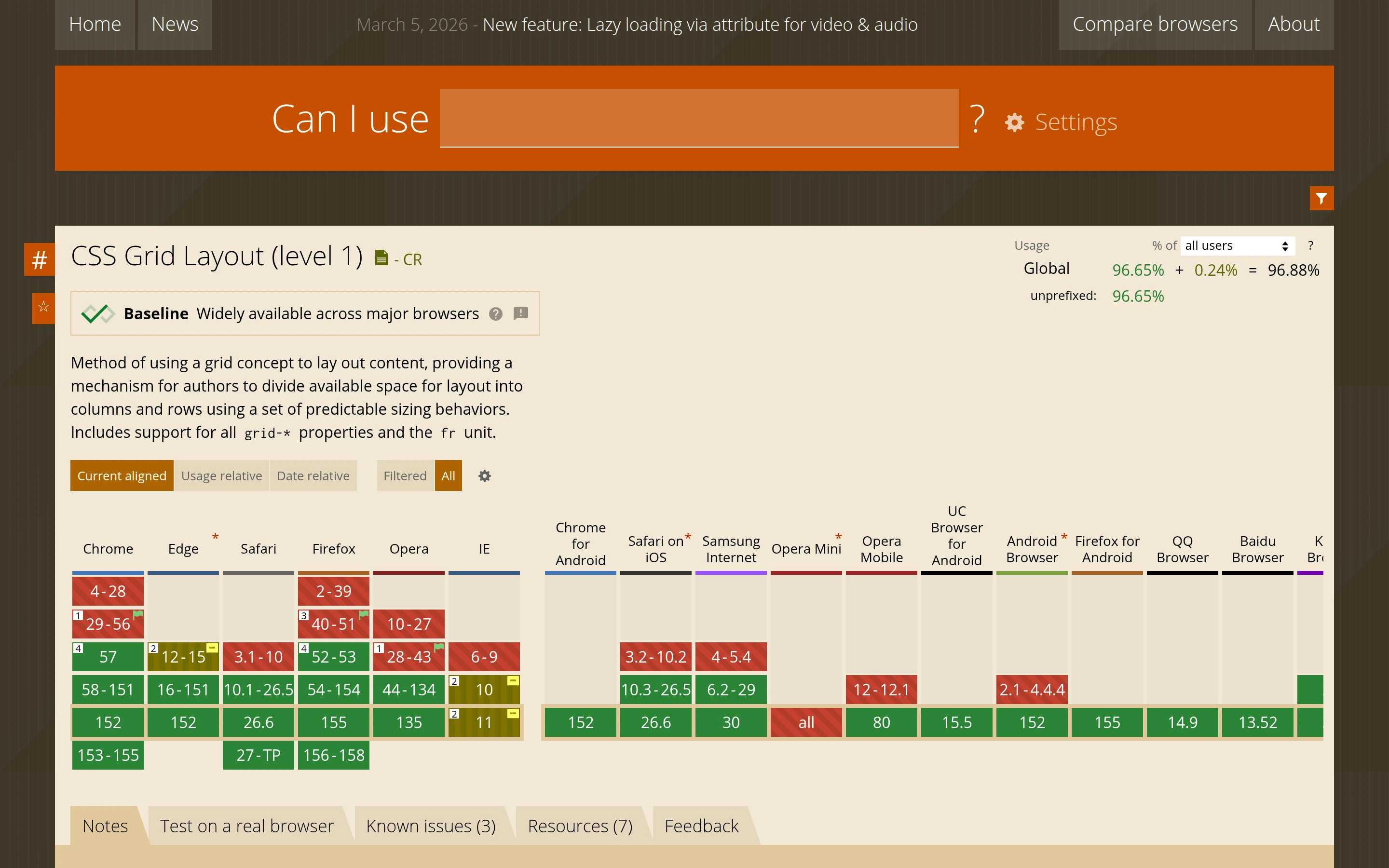
Task: Select Chrome 29-56 cell
Action: point(108,624)
